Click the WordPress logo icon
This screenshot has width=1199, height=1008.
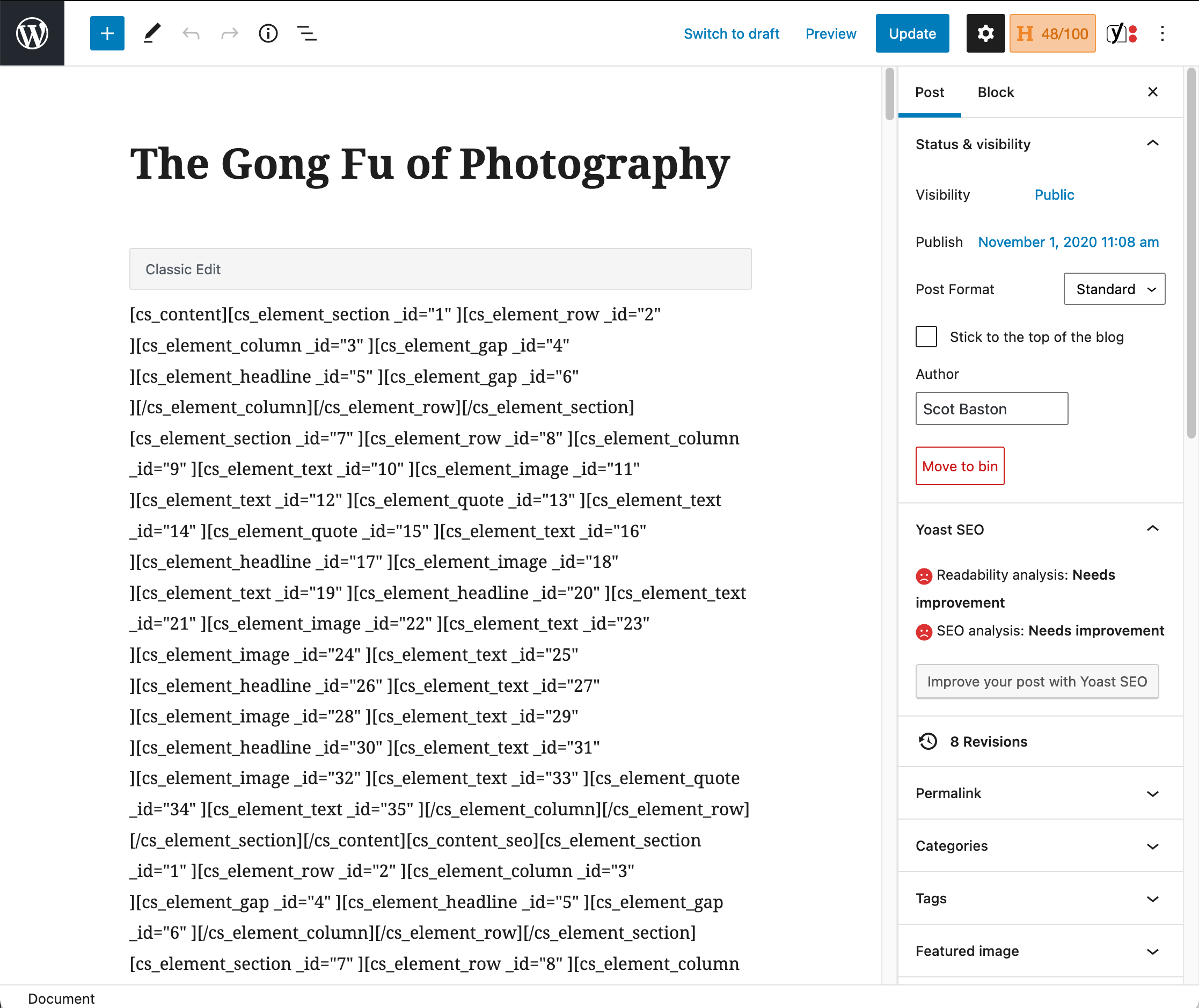pyautogui.click(x=32, y=33)
